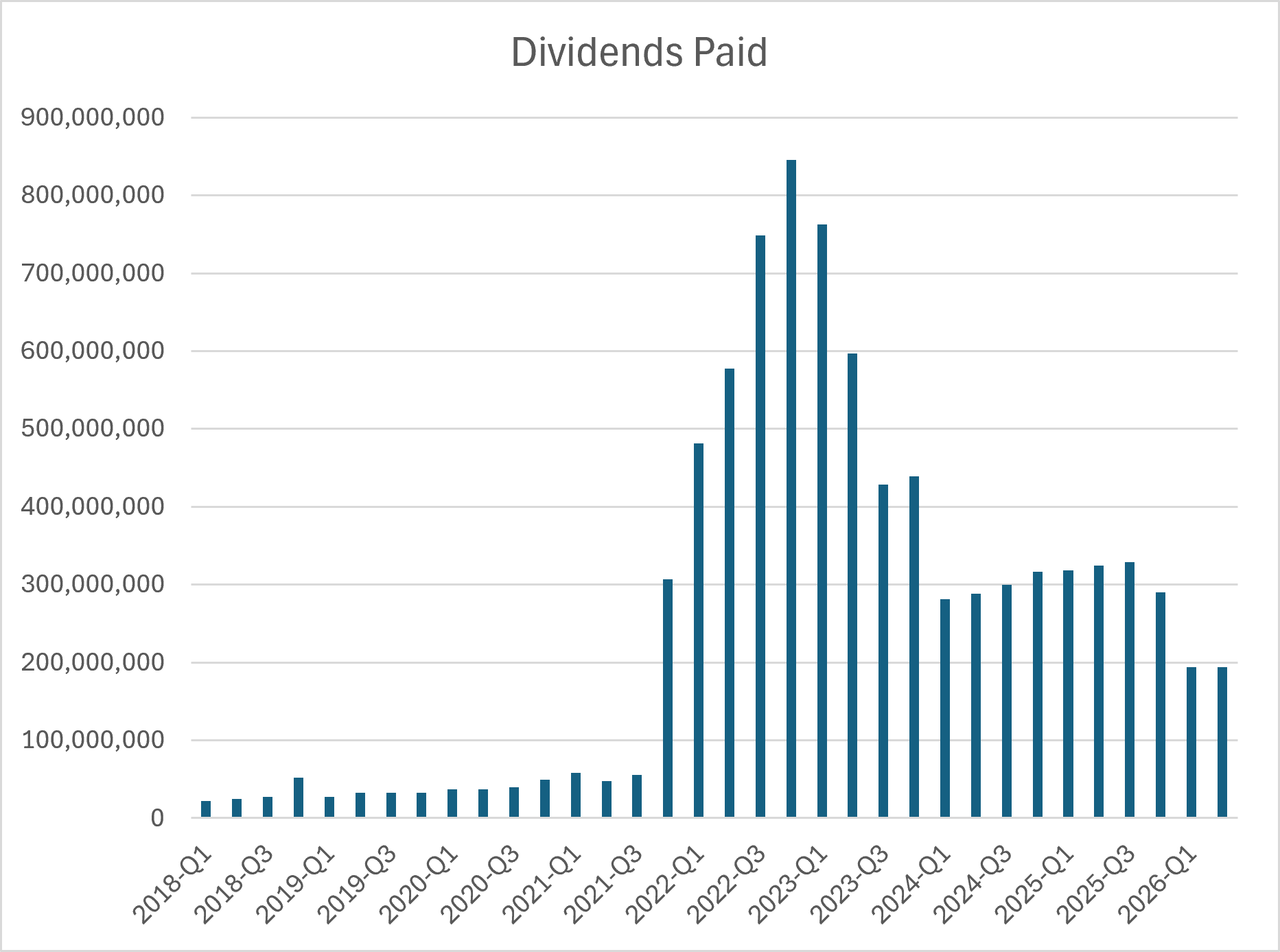
Task: Click the 2021-Q4 bar near 300 million
Action: 668,699
